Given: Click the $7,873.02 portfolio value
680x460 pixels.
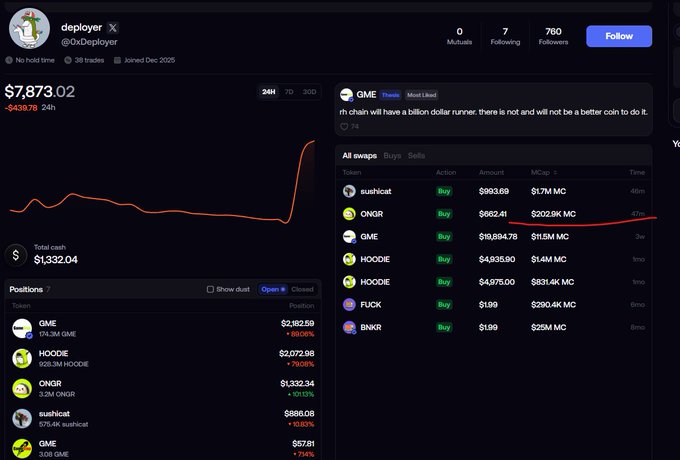Looking at the screenshot, I should pos(39,91).
